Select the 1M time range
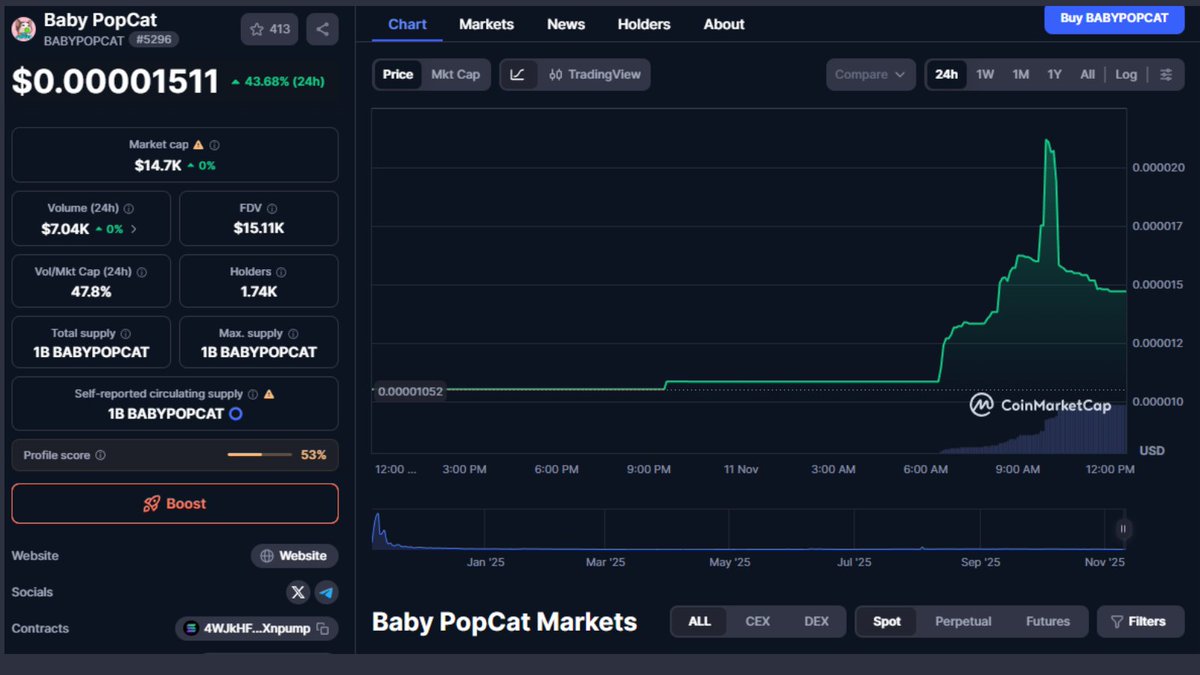1200x675 pixels. click(1020, 75)
